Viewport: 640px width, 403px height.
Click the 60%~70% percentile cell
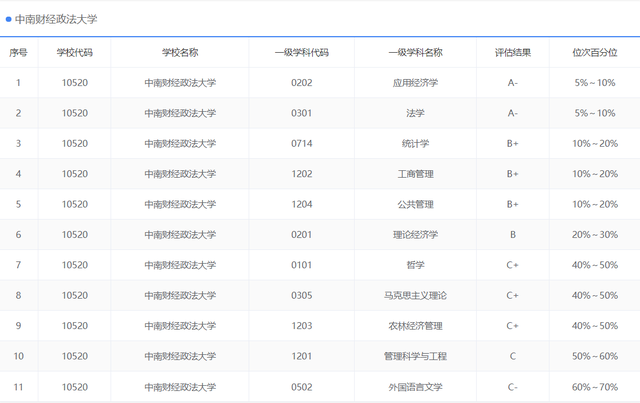[595, 387]
